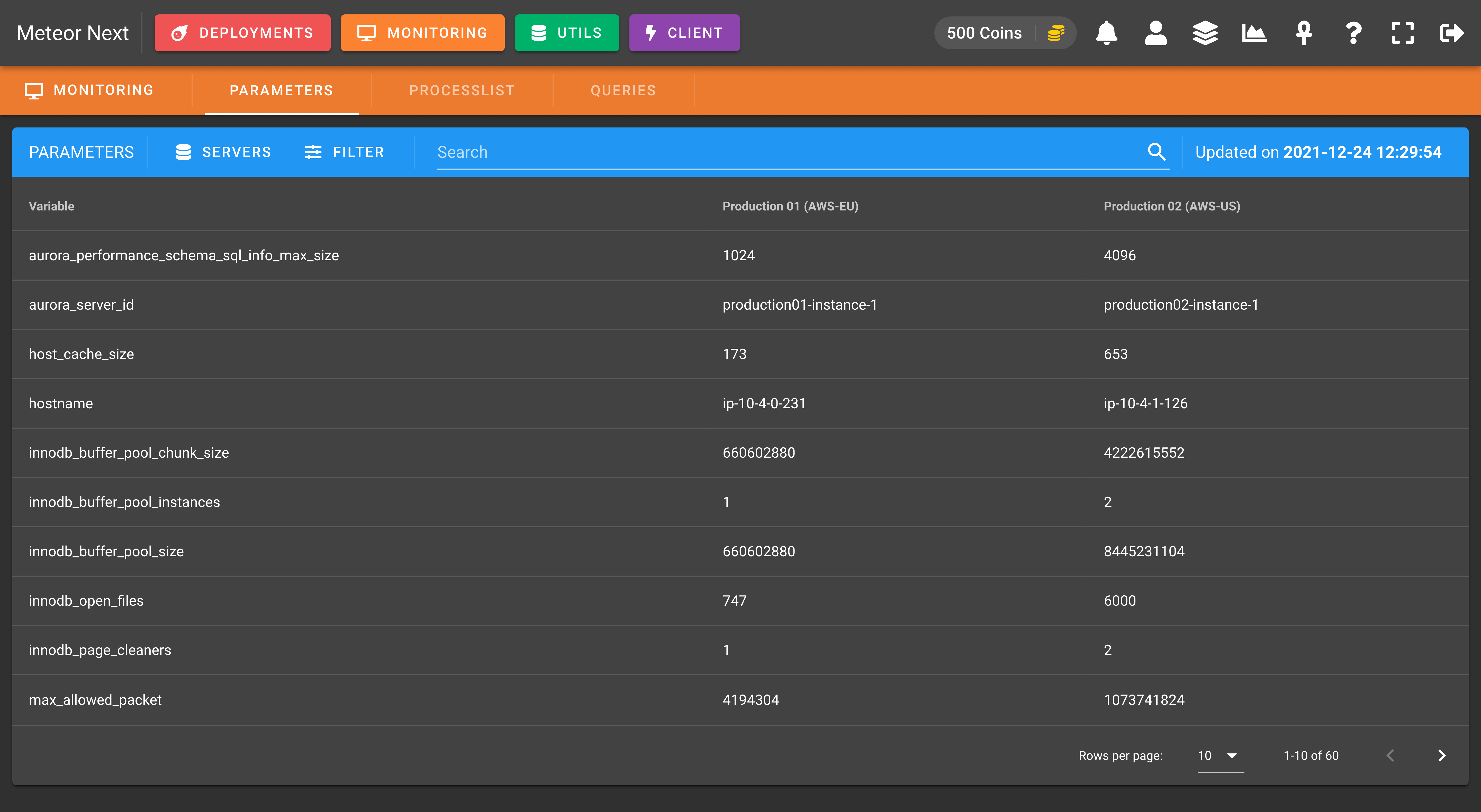Select the aurora_performance_schema_sql_info_max_size row
1481x812 pixels.
pos(740,256)
